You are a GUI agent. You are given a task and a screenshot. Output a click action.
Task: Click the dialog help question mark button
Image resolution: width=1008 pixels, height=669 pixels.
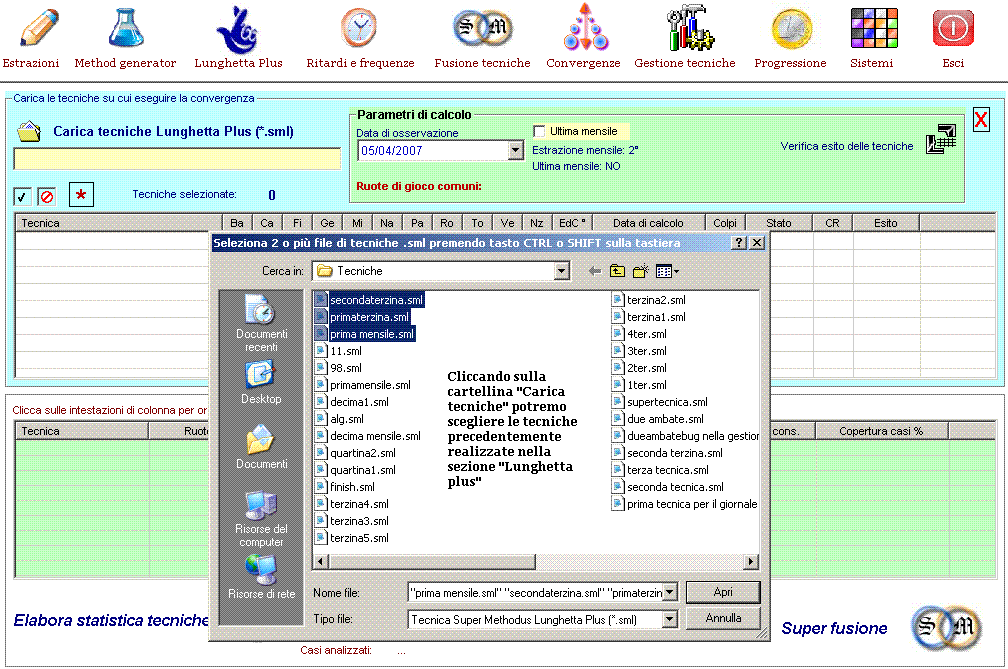[739, 242]
